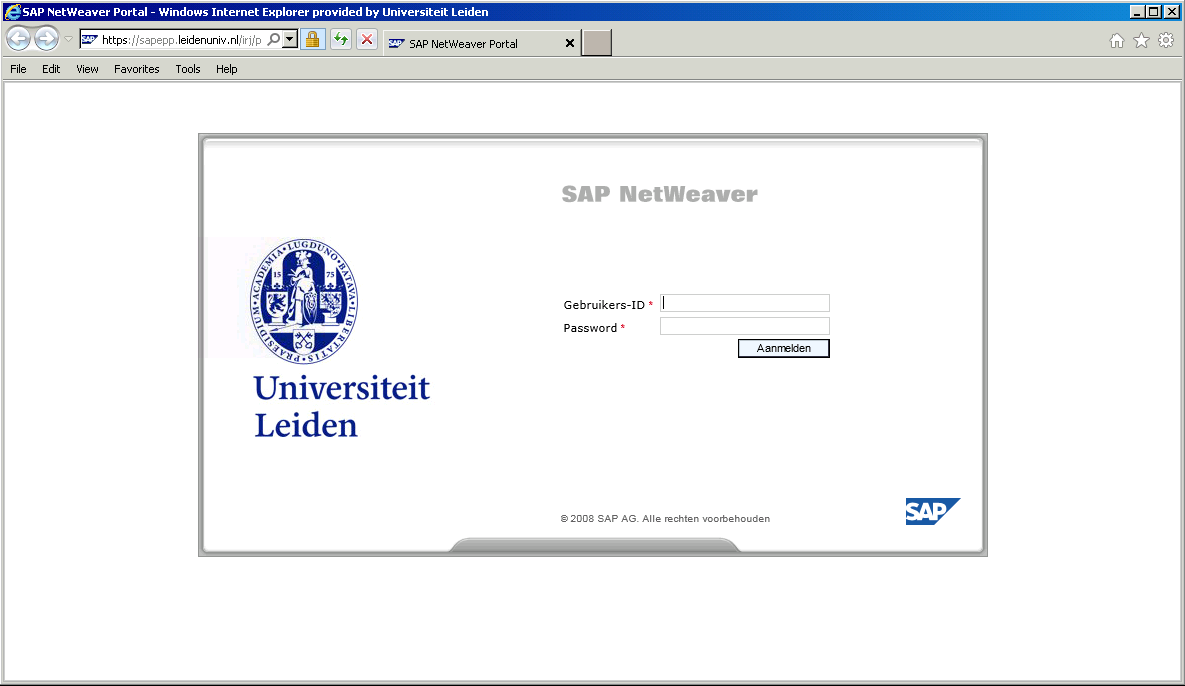Focus the Gebruikers-ID input field

click(745, 303)
